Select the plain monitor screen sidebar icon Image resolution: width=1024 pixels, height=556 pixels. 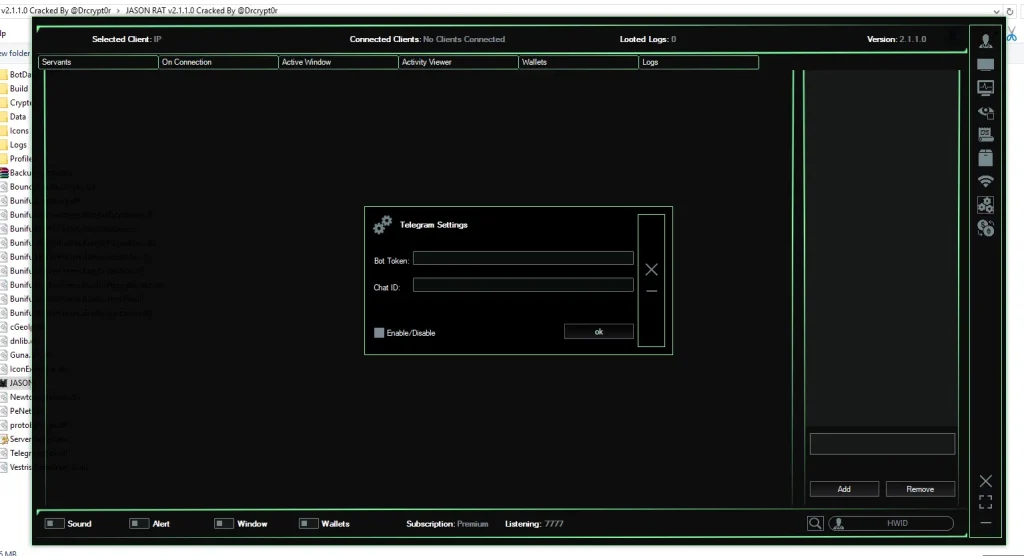pos(986,65)
